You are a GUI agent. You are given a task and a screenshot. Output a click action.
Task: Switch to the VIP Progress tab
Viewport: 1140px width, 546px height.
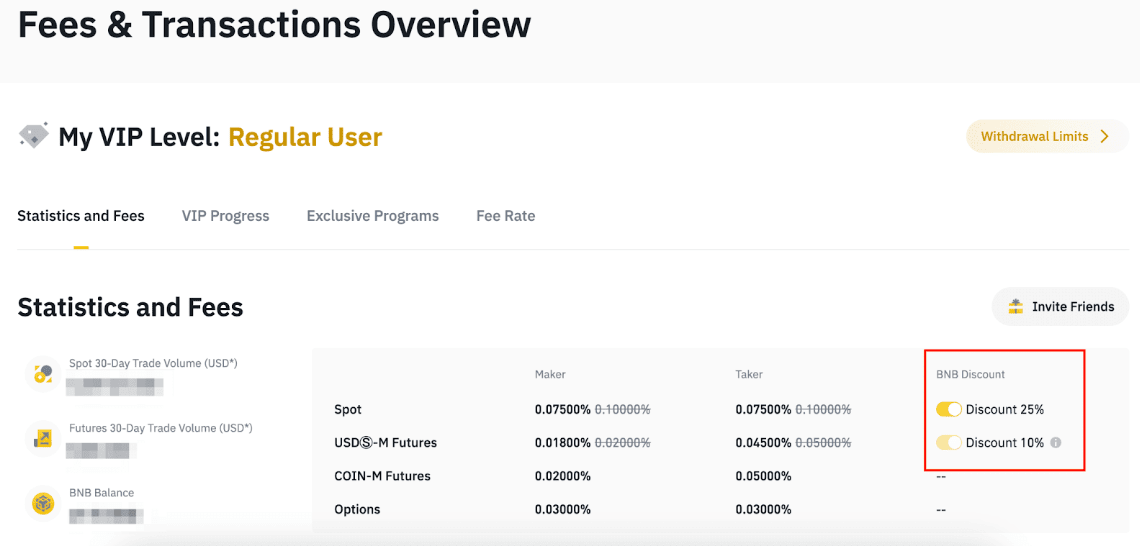click(225, 216)
